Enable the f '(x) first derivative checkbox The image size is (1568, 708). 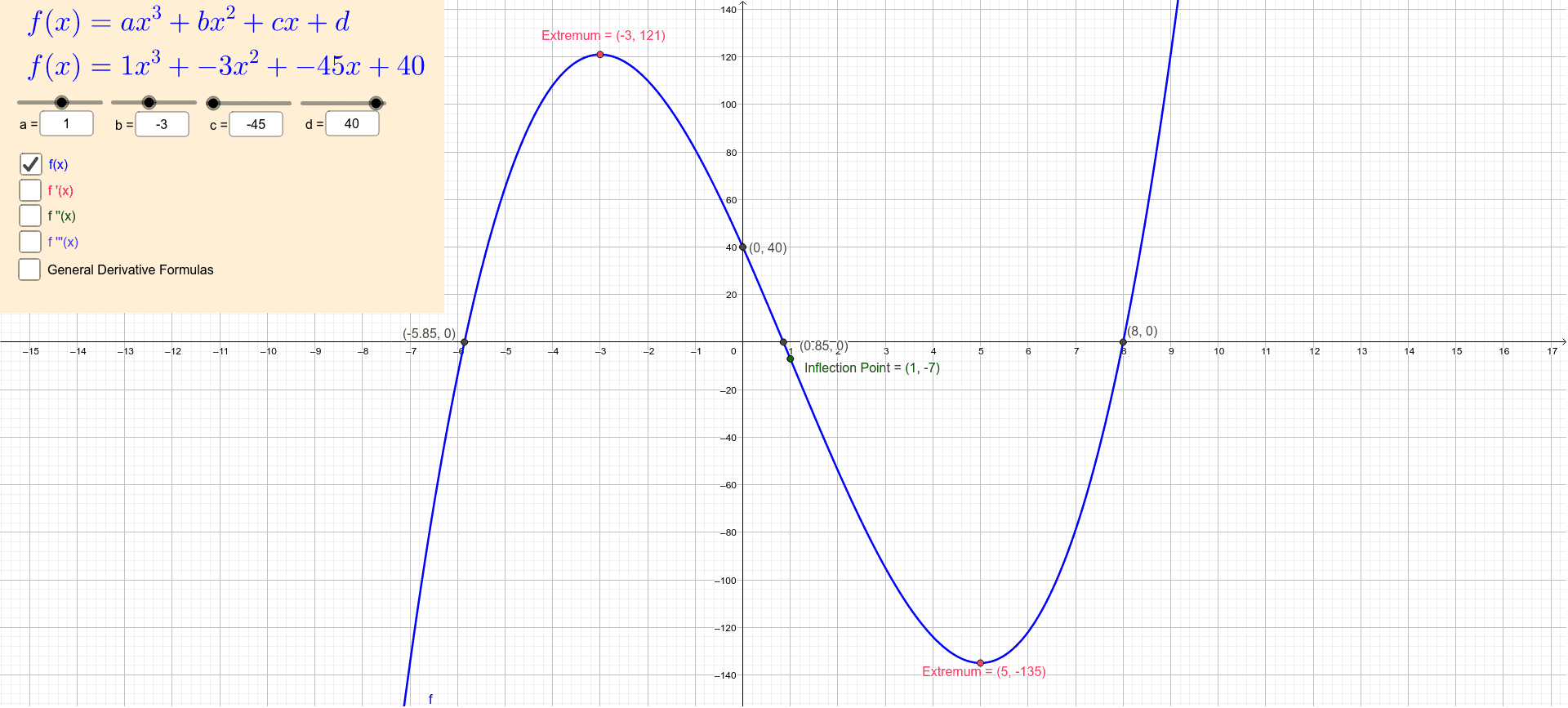pos(30,190)
